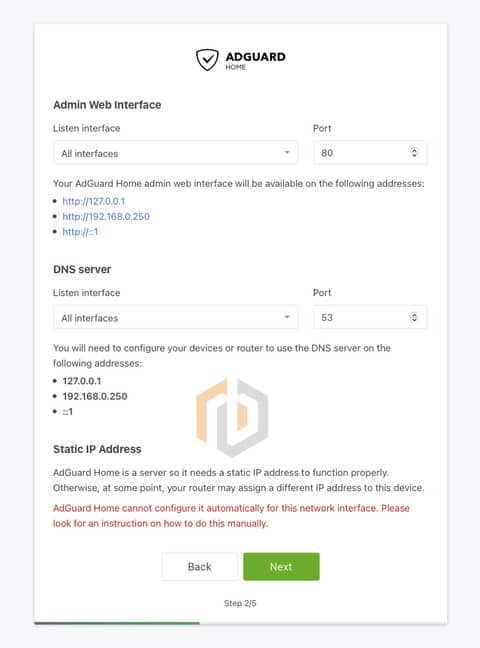This screenshot has height=648, width=480.
Task: Click the setup progress bar at bottom
Action: tap(240, 623)
